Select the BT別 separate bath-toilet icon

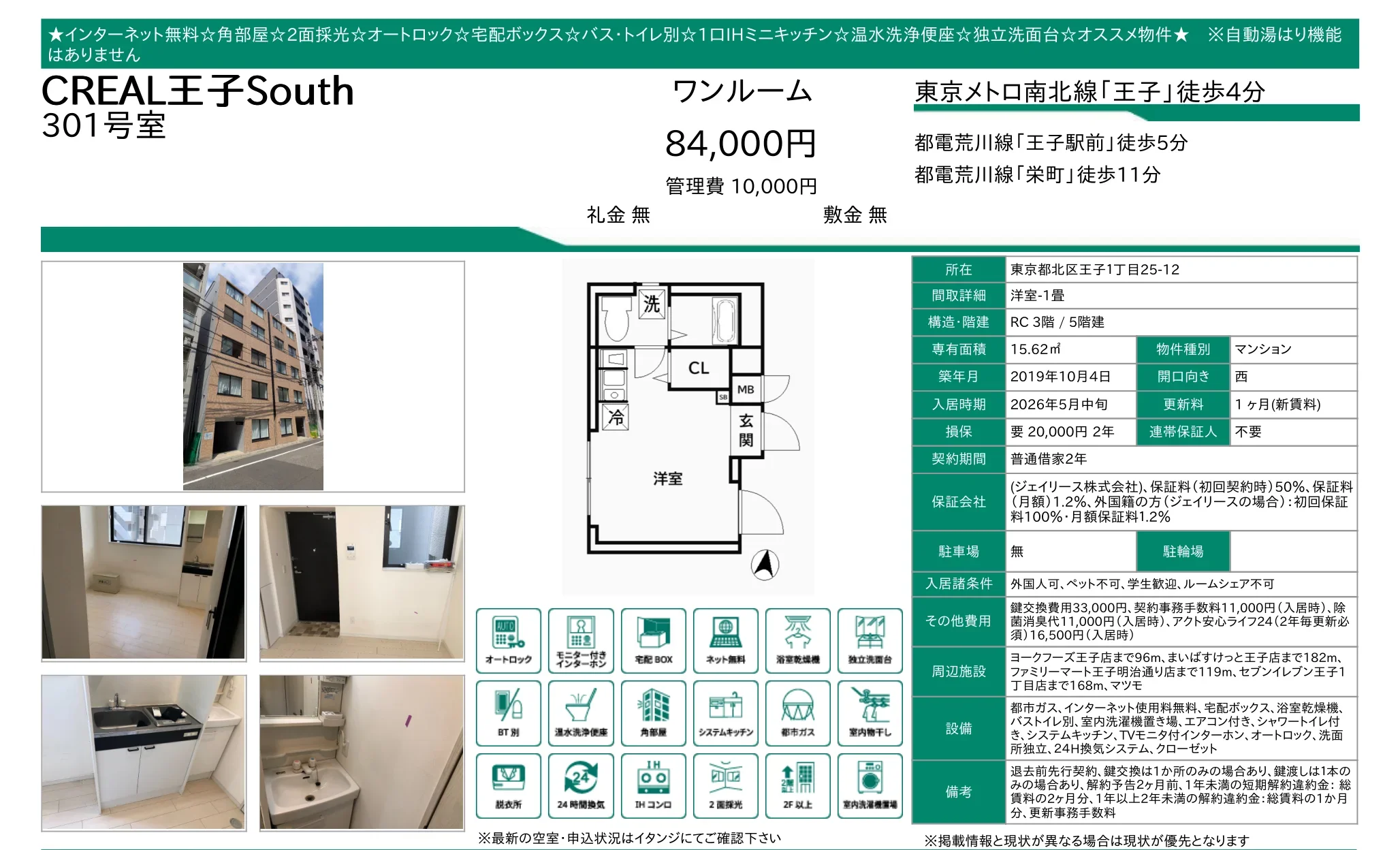click(508, 713)
